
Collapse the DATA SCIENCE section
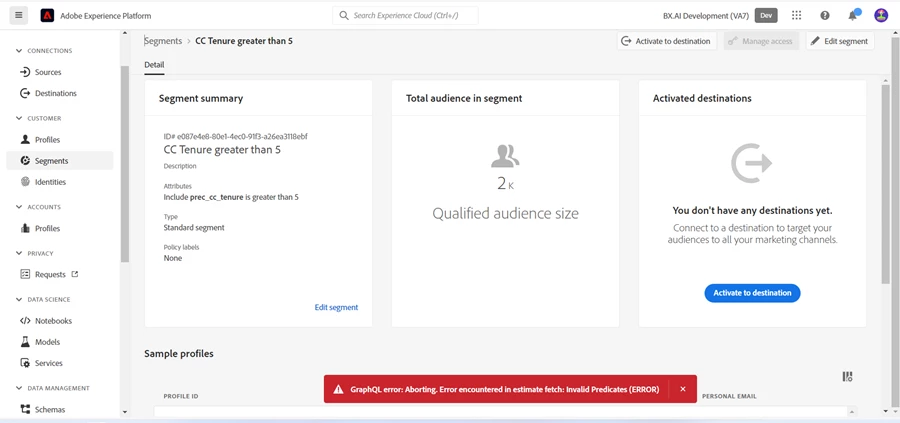click(x=18, y=300)
